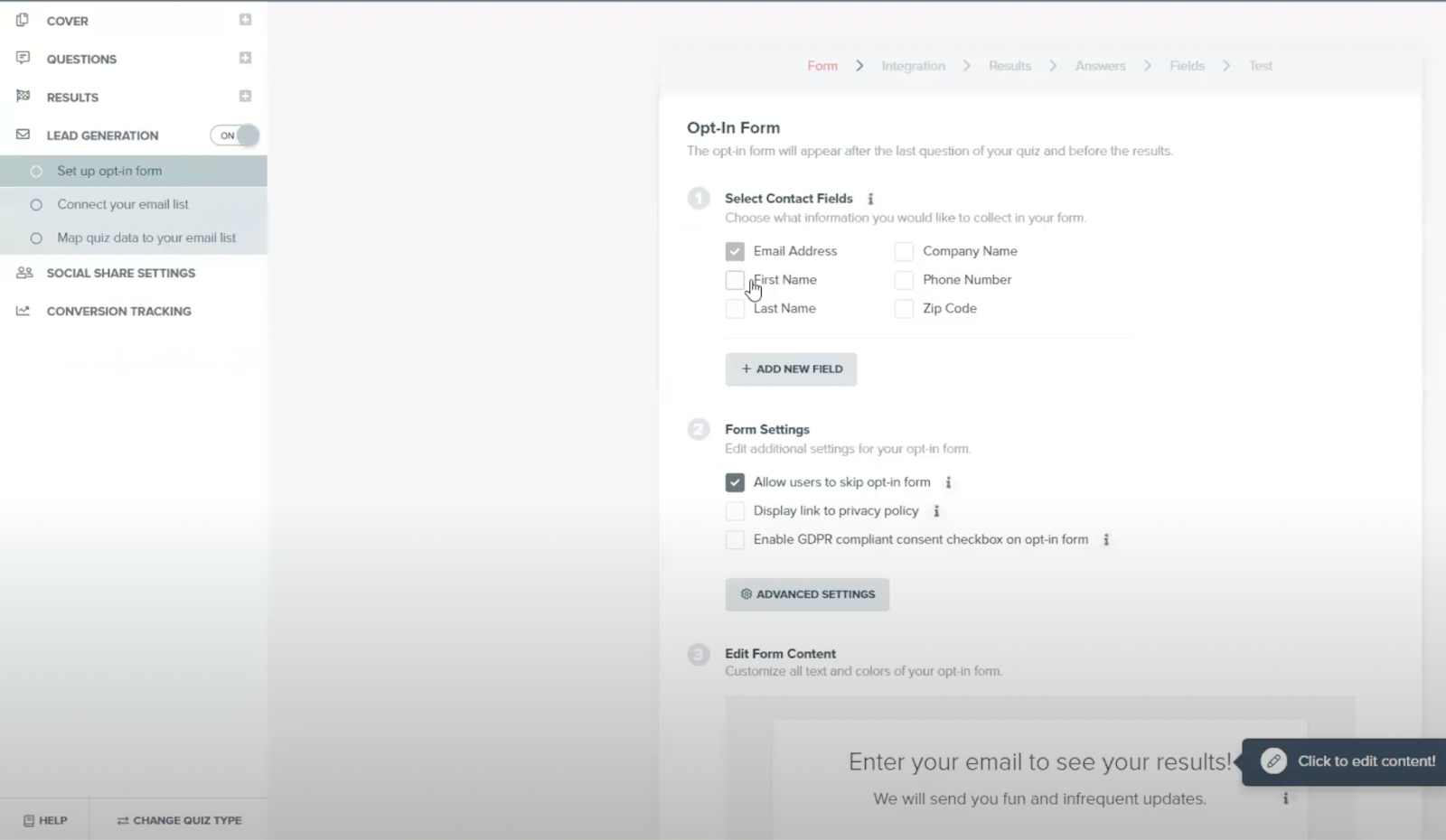Open Conversion Tracking in sidebar

119,311
